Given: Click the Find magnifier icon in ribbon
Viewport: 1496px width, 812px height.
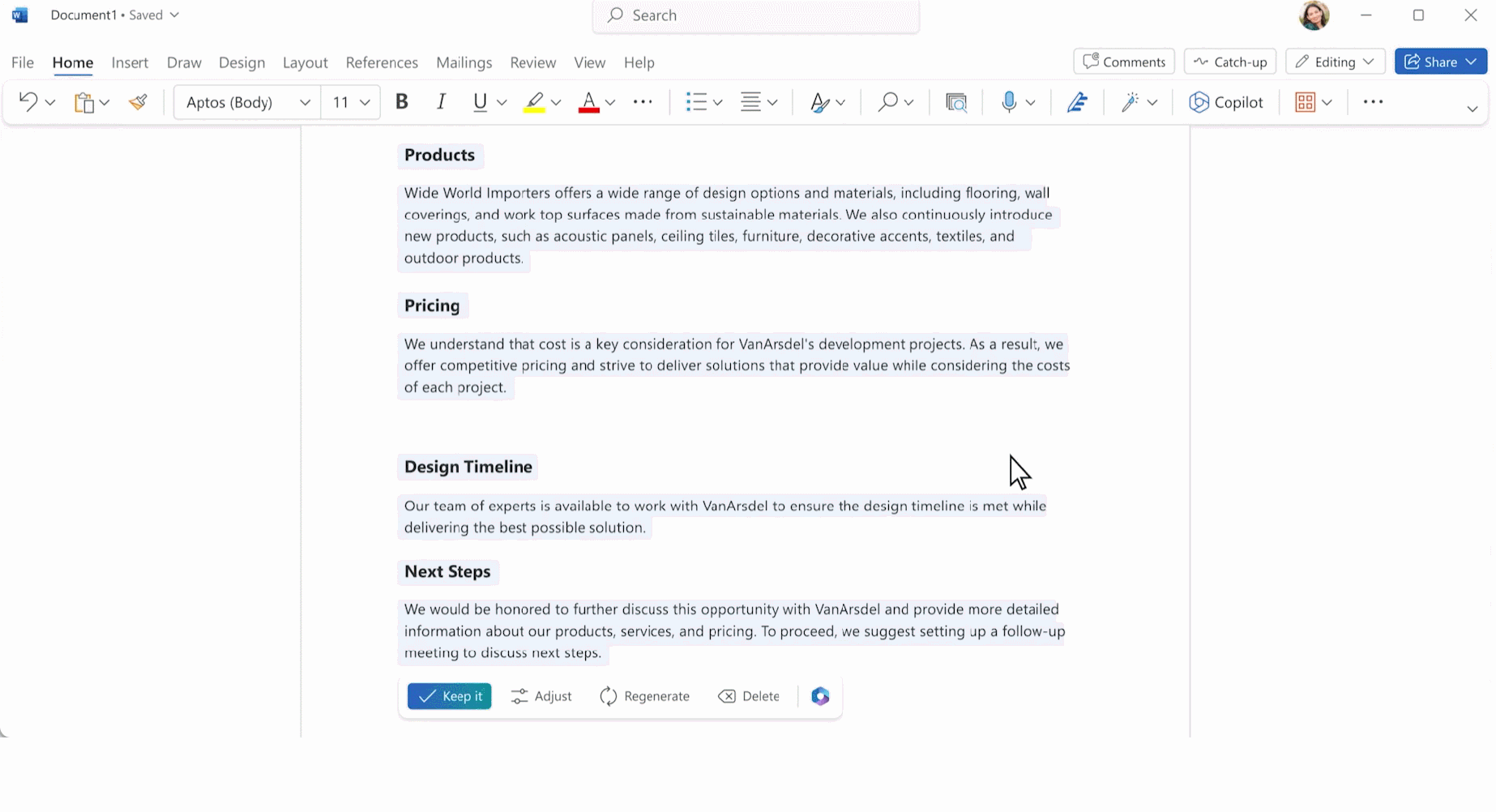Looking at the screenshot, I should pos(888,102).
